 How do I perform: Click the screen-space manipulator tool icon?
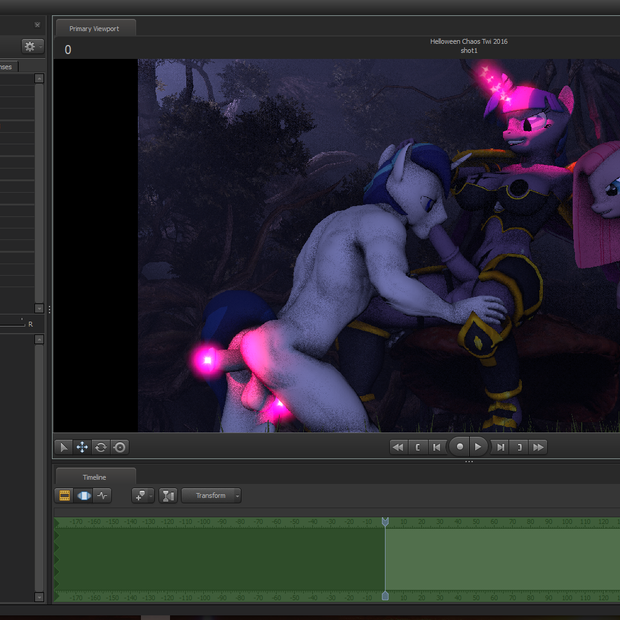(120, 447)
